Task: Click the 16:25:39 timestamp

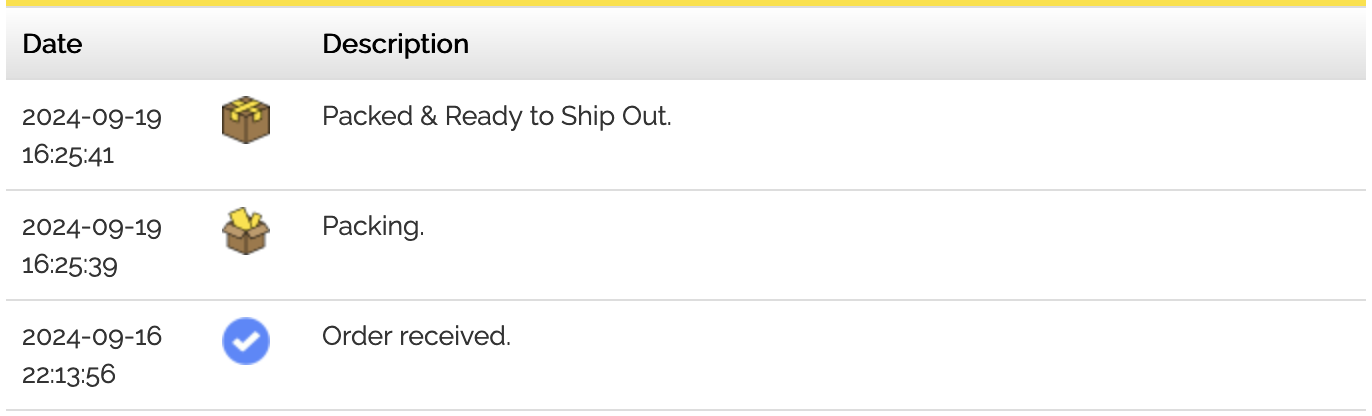Action: [x=70, y=265]
